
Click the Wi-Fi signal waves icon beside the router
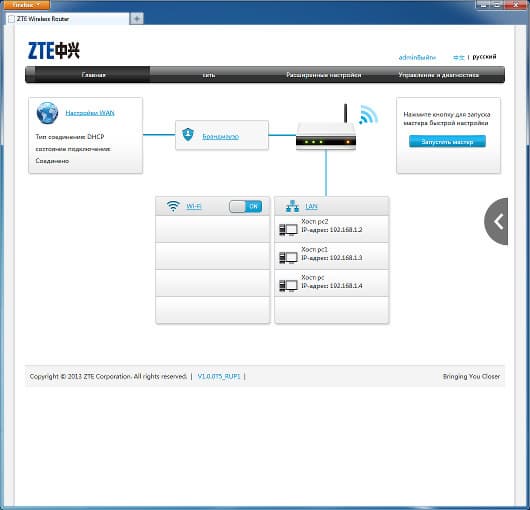coord(368,115)
